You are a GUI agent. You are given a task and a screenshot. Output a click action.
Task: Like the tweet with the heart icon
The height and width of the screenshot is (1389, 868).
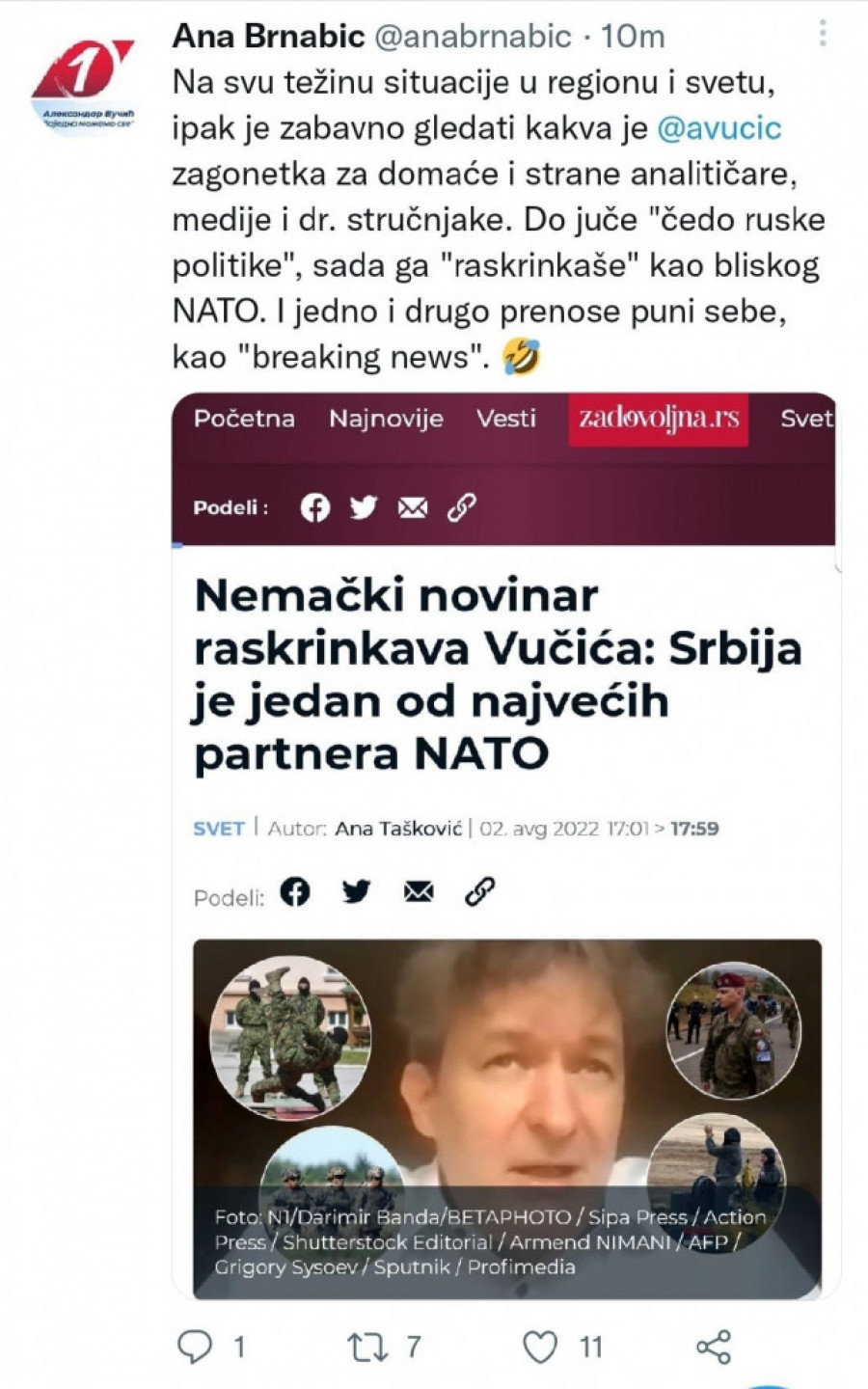[x=540, y=1347]
